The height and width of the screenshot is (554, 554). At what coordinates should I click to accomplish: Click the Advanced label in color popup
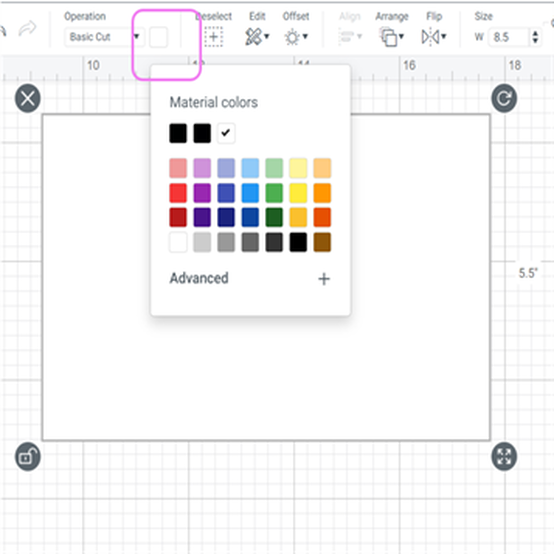pos(199,278)
